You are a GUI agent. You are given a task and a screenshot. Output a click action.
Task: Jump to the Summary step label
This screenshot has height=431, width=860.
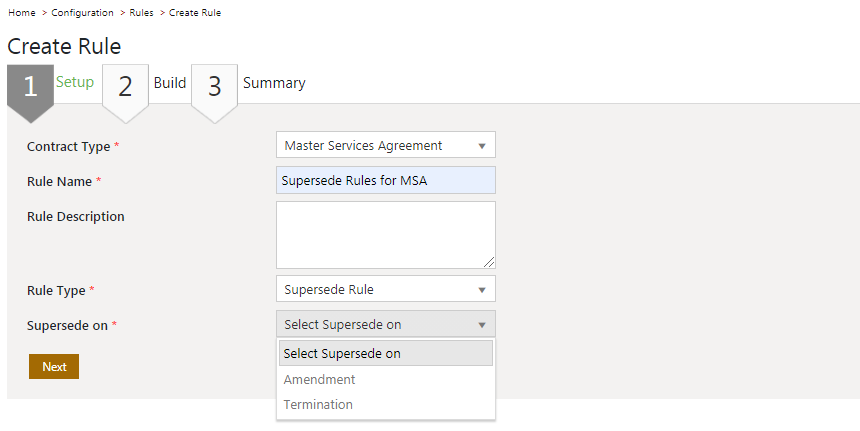(274, 83)
